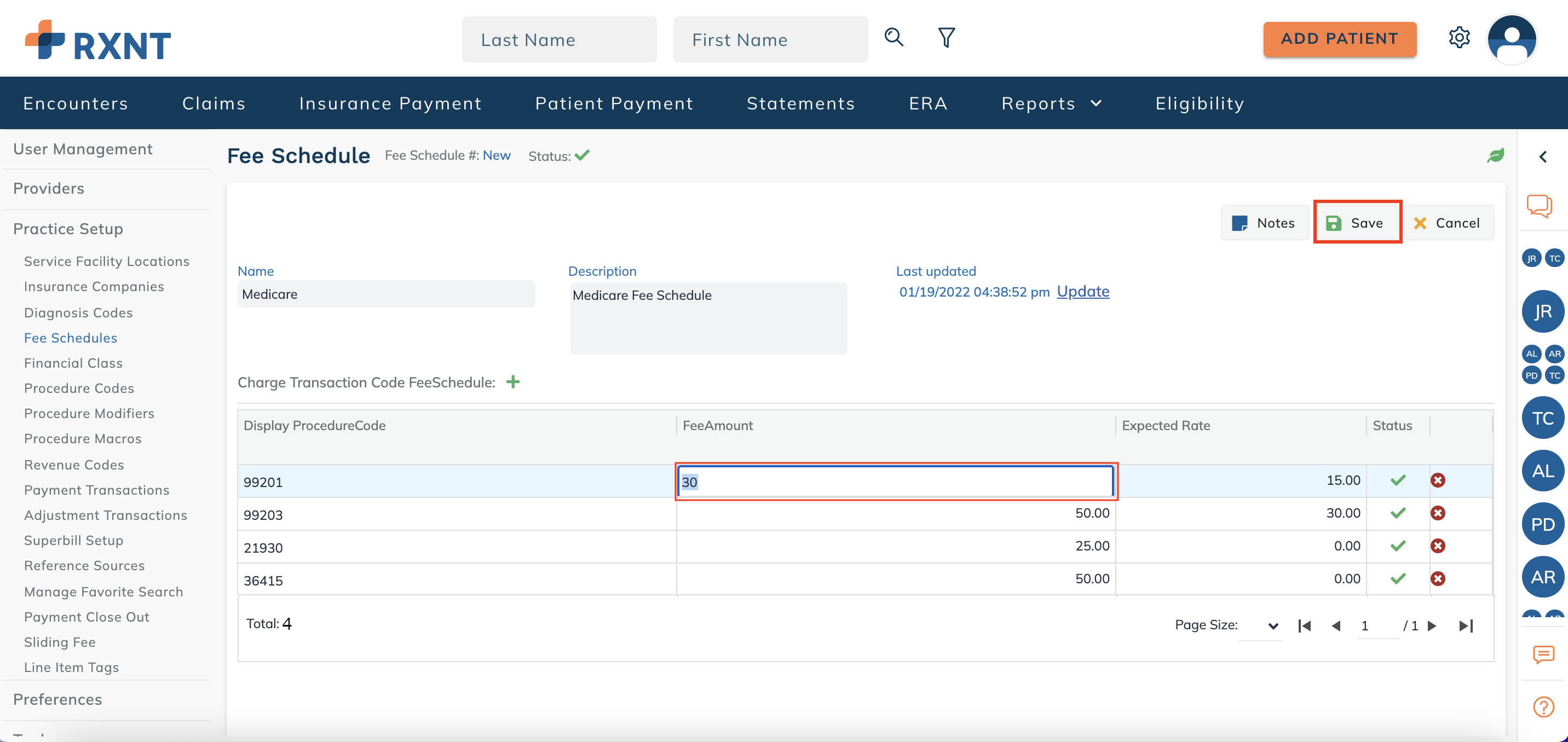Open the Eligibility tab

[x=1200, y=103]
